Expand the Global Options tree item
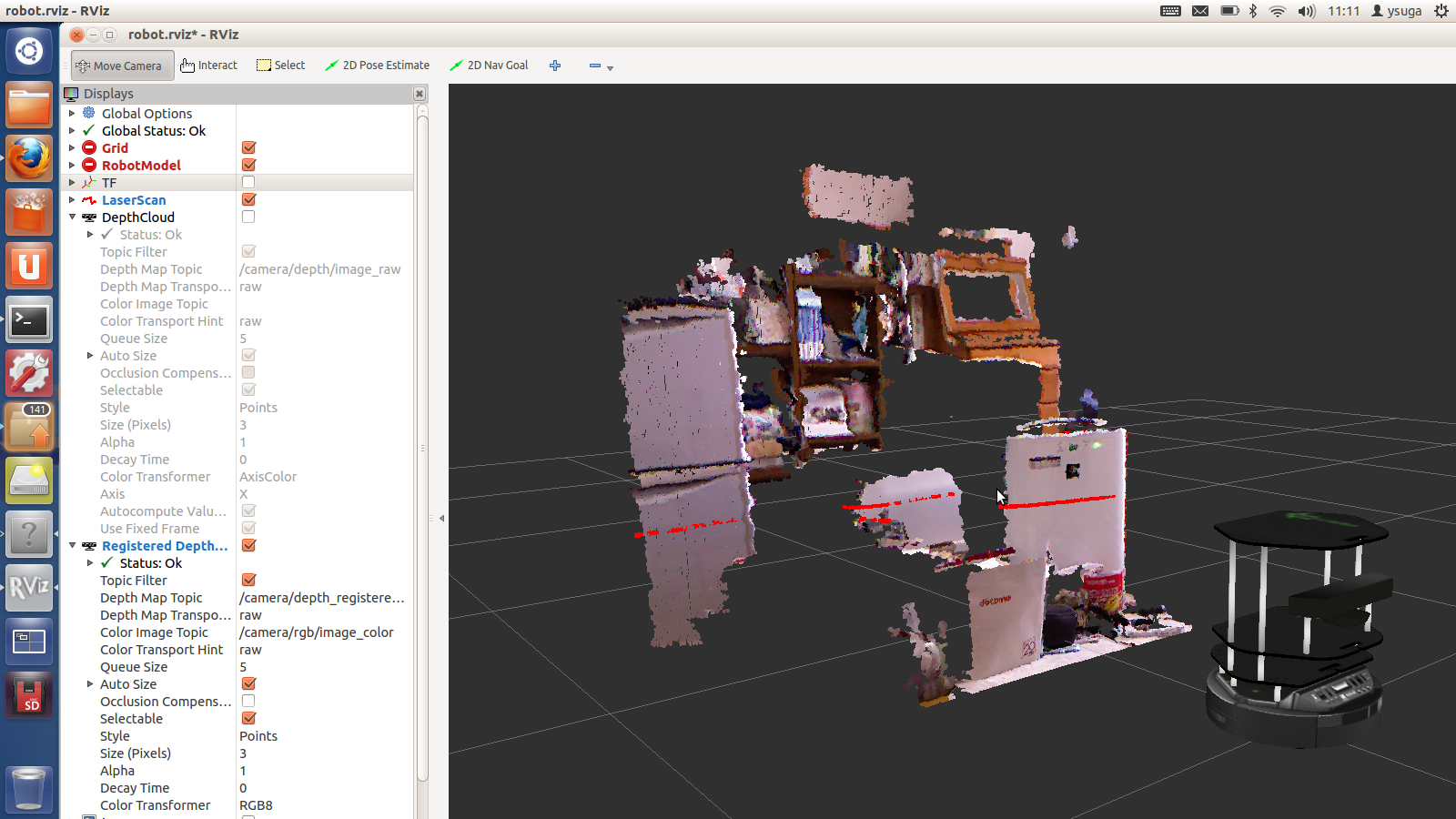This screenshot has width=1456, height=819. pyautogui.click(x=72, y=114)
